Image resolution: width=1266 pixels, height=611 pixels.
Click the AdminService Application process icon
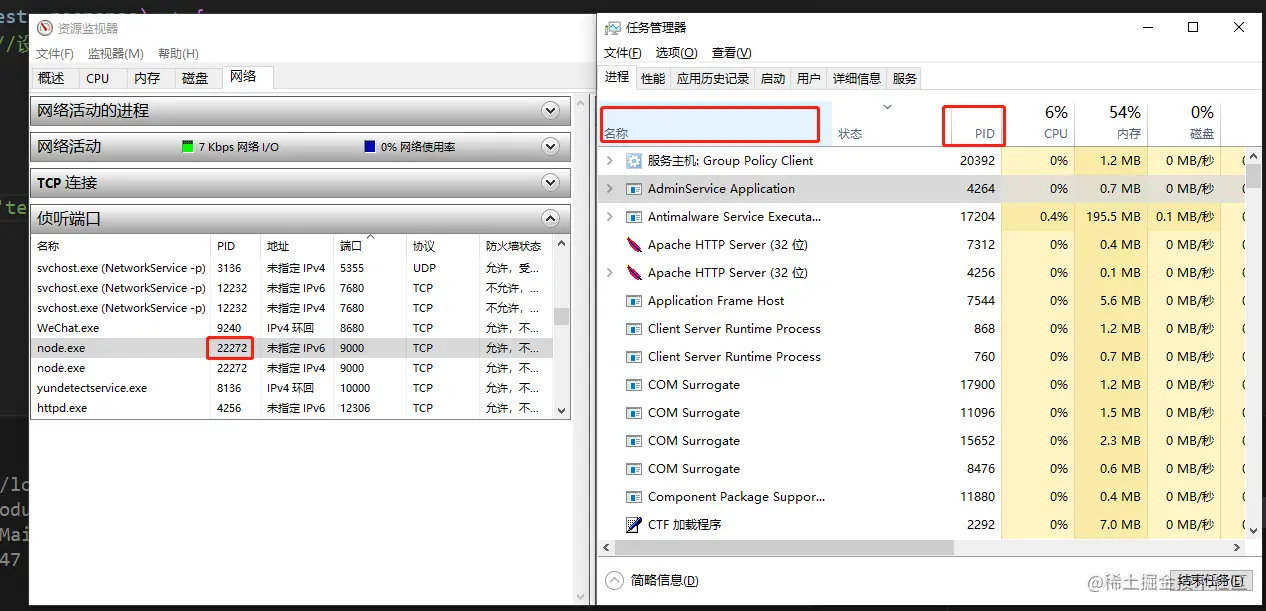point(633,188)
